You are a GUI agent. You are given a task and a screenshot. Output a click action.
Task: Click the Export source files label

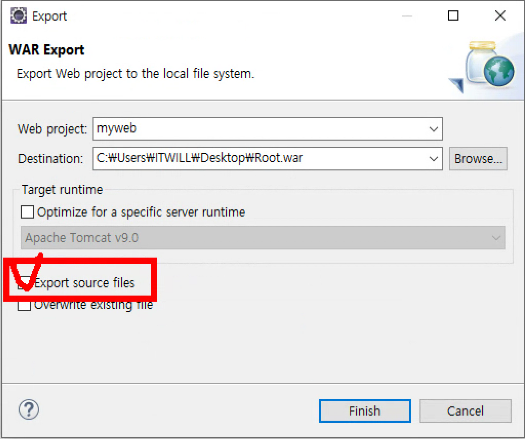[x=84, y=283]
